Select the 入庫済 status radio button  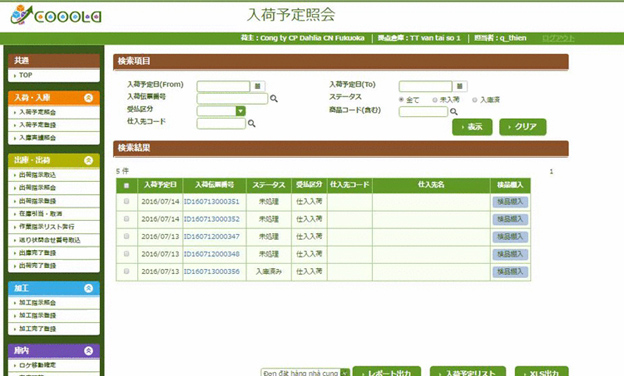click(475, 100)
